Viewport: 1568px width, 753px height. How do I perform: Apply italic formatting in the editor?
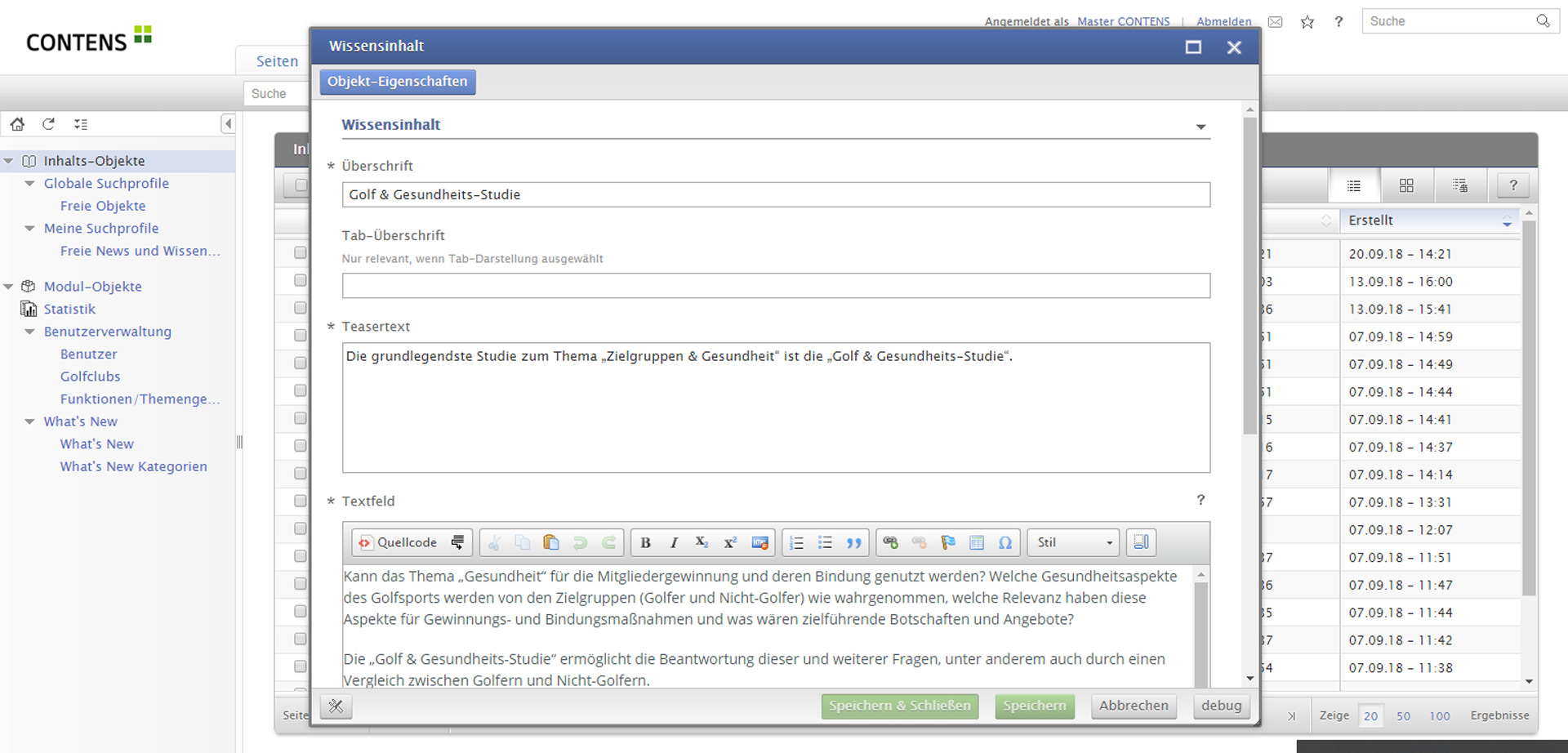coord(674,543)
